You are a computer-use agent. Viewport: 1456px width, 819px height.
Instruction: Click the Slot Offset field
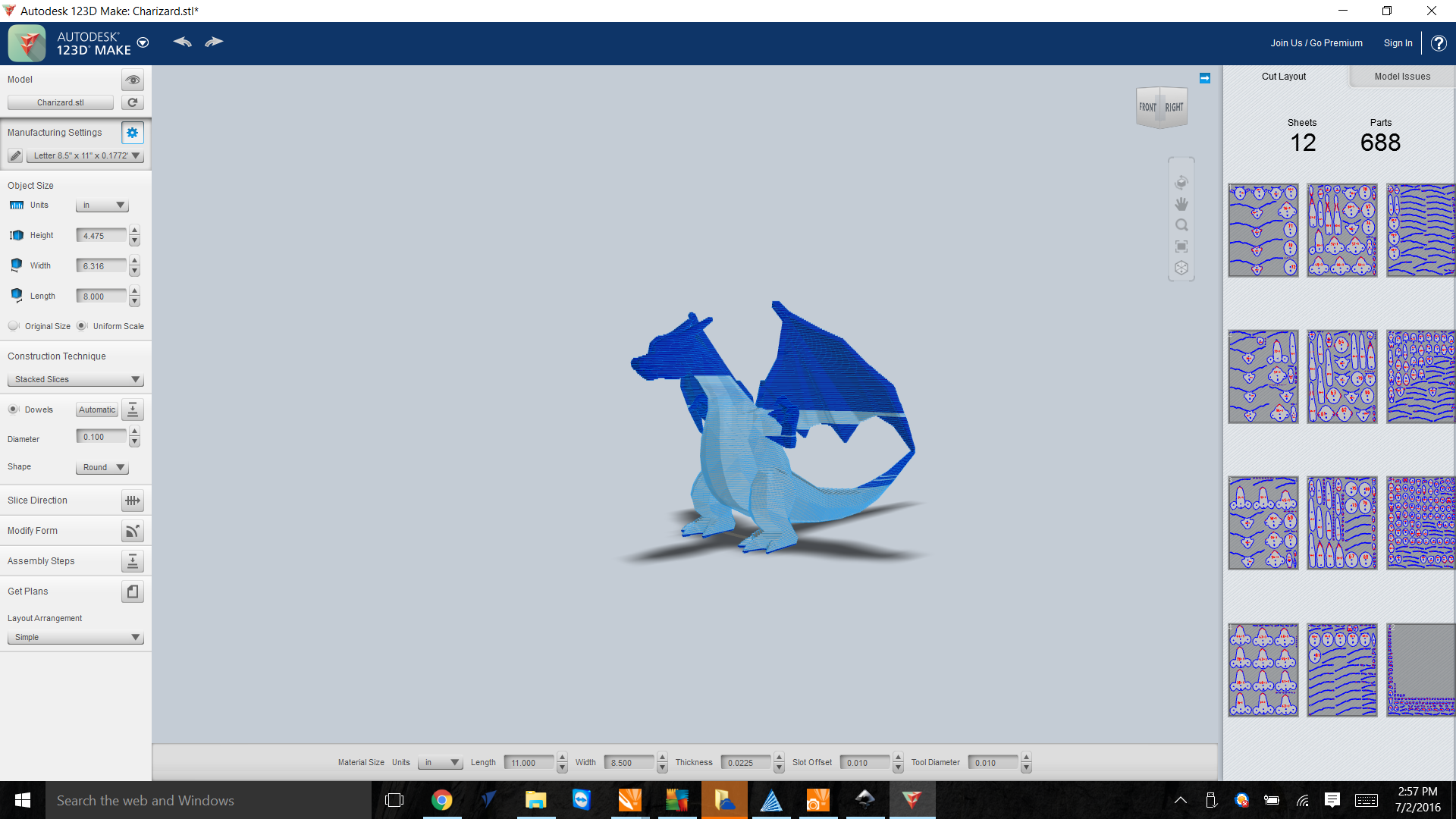coord(865,763)
